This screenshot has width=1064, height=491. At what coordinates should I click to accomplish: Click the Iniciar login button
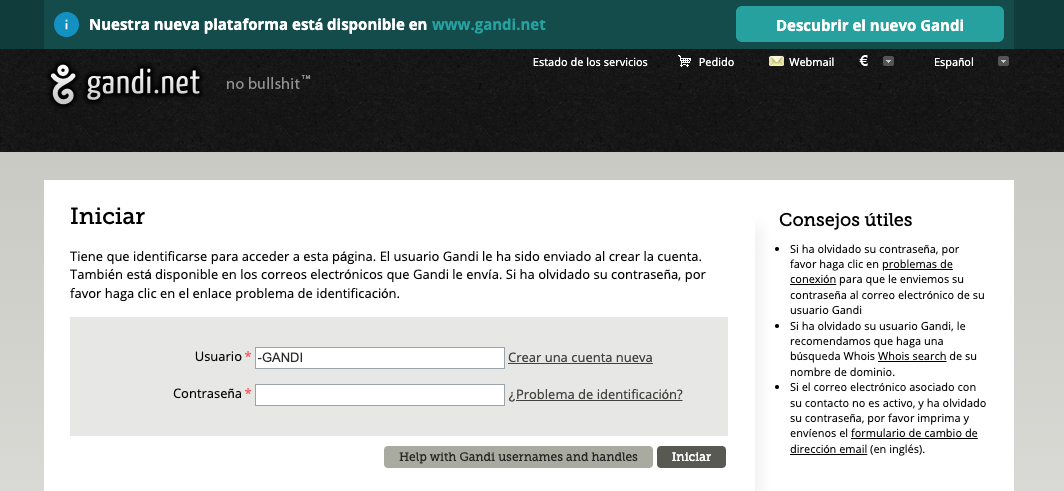click(691, 457)
